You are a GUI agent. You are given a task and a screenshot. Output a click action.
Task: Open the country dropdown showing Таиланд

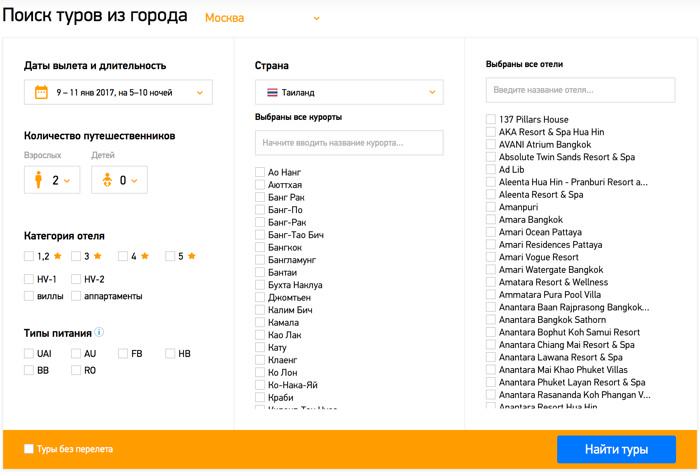(349, 92)
